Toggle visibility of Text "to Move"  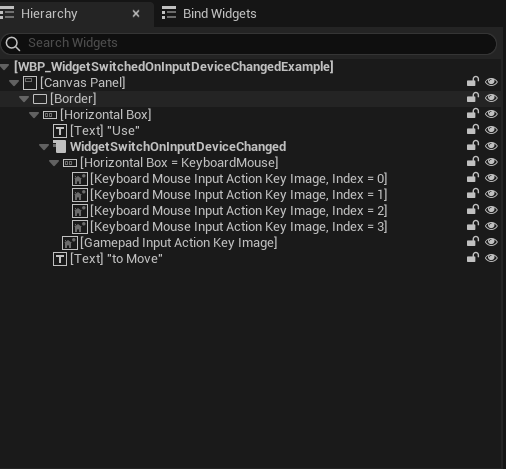click(x=491, y=258)
